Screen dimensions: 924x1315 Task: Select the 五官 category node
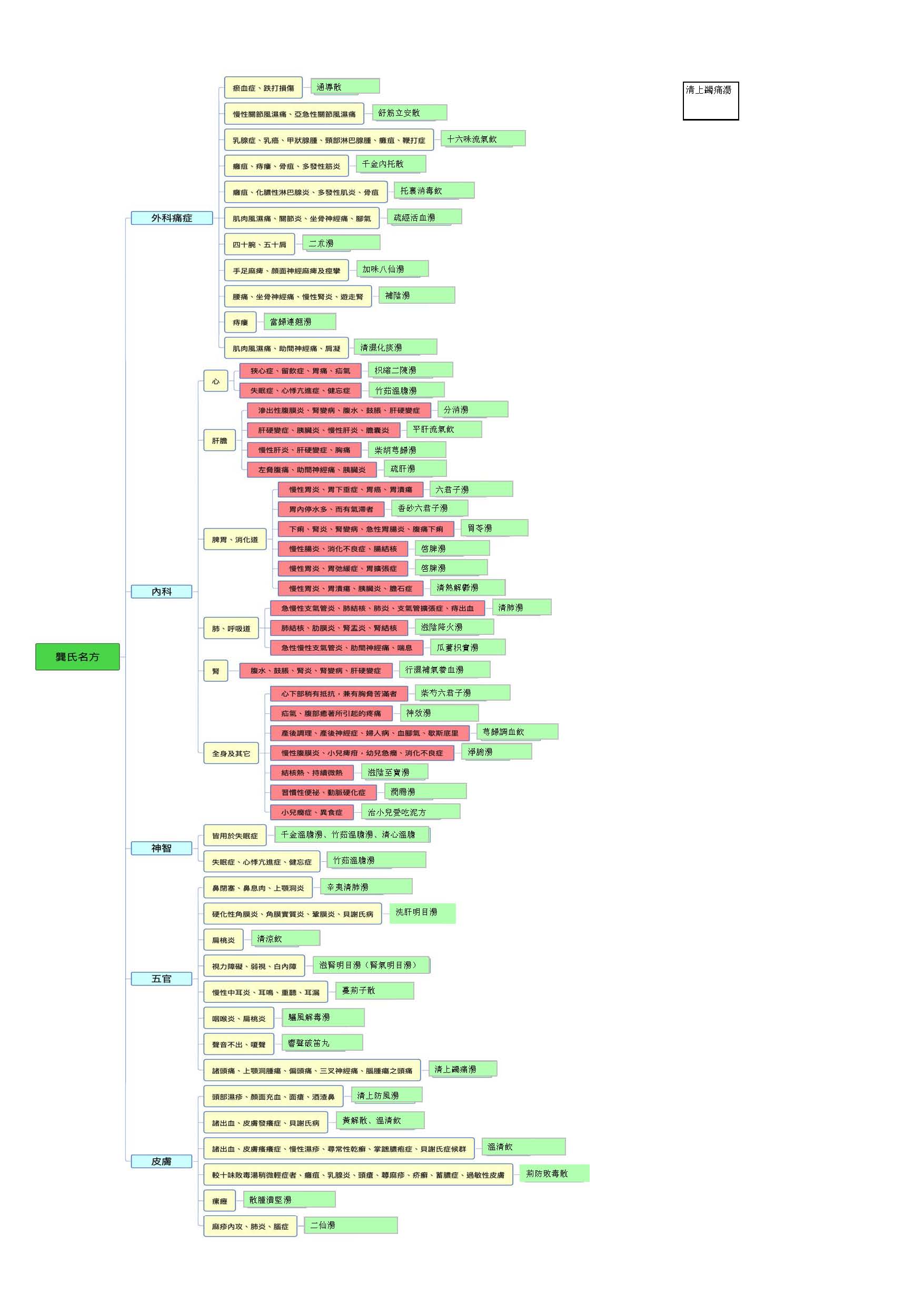tap(161, 978)
